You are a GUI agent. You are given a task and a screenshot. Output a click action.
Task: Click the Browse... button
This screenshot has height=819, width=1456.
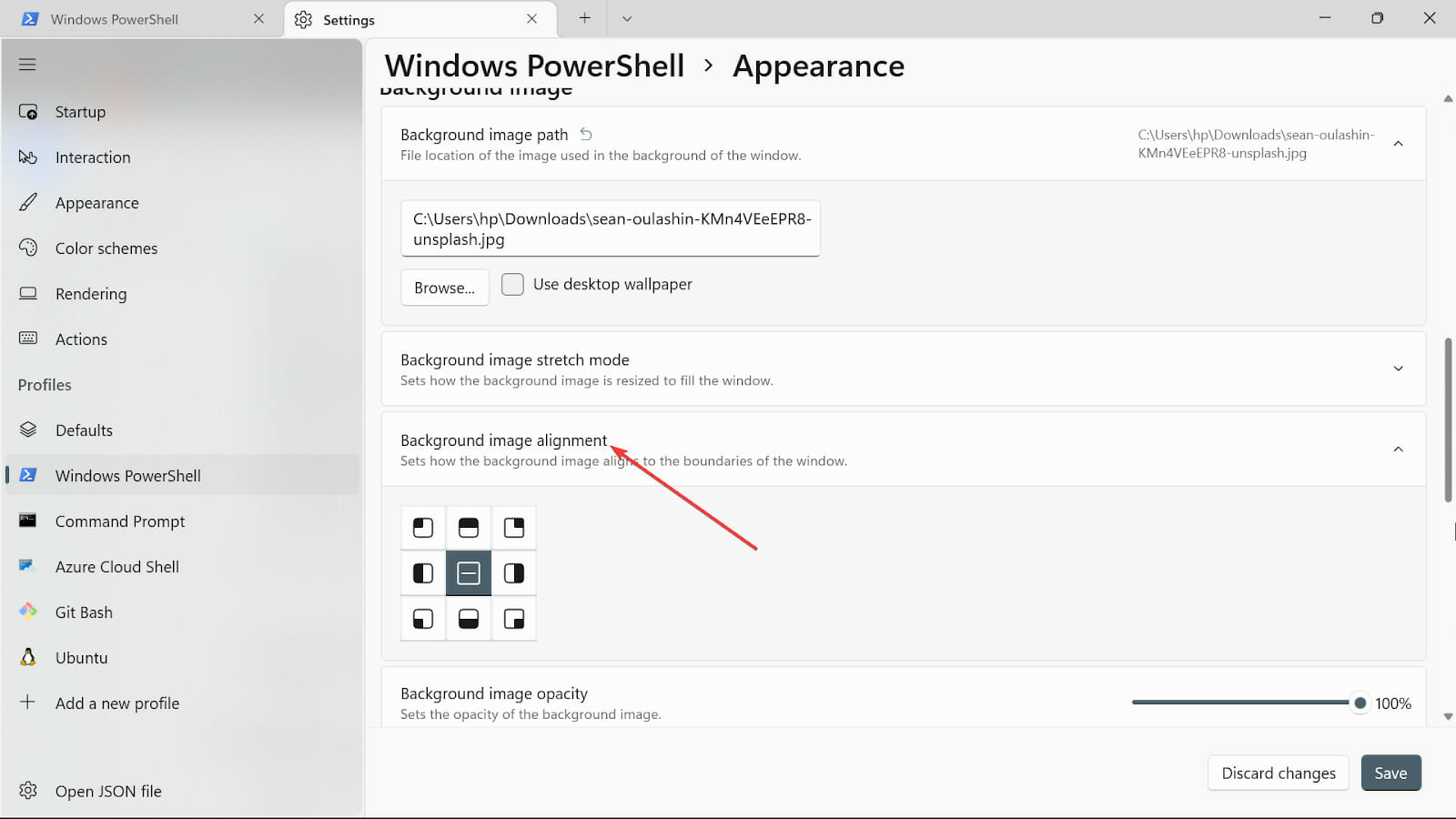pyautogui.click(x=445, y=288)
